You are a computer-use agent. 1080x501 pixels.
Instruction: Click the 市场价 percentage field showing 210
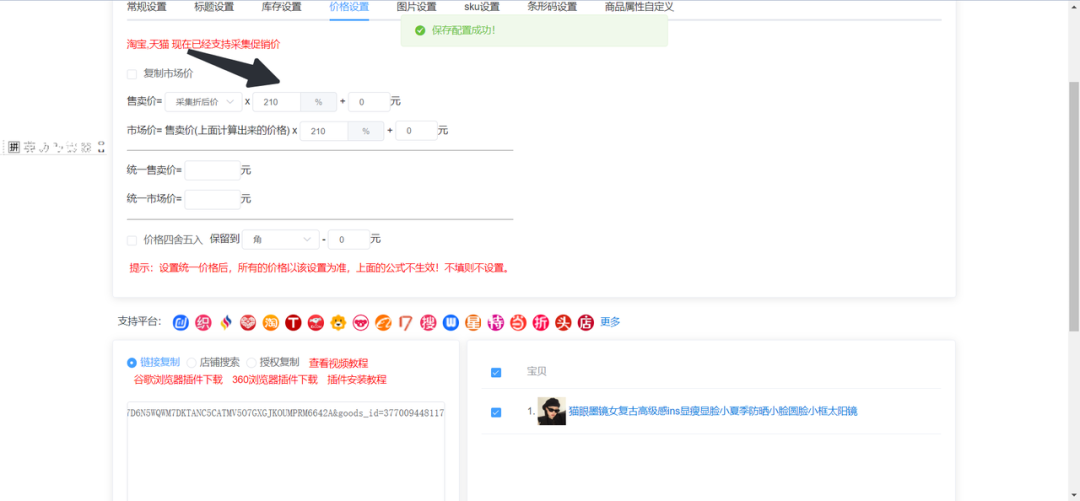point(323,130)
